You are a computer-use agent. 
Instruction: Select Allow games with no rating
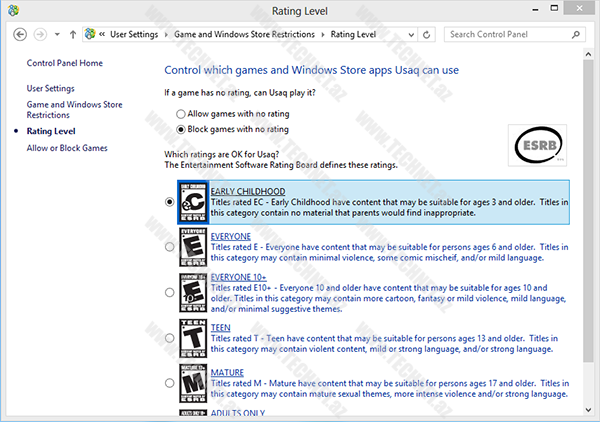coord(181,114)
